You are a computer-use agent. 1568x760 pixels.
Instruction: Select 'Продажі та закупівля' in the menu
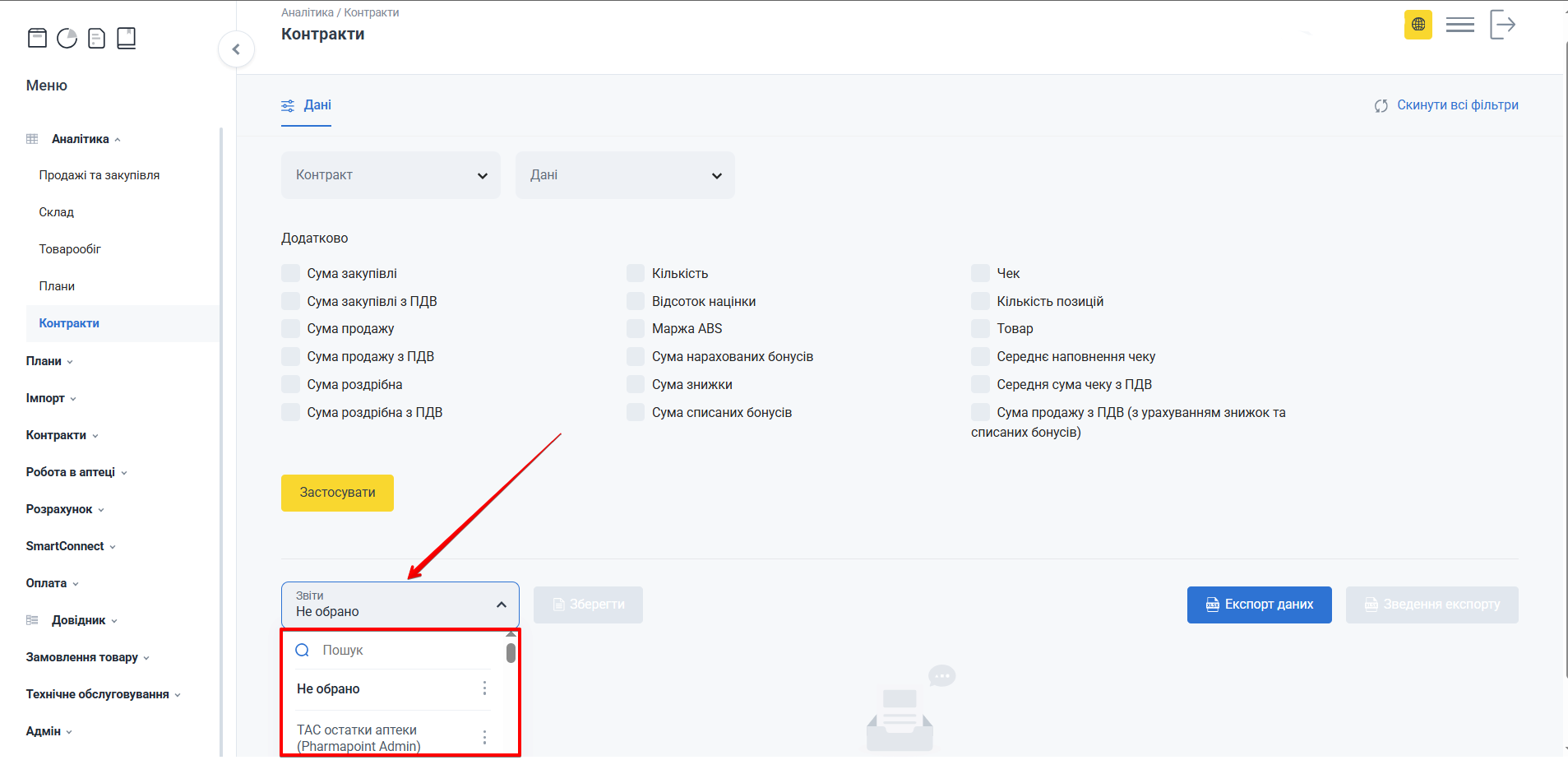tap(99, 175)
